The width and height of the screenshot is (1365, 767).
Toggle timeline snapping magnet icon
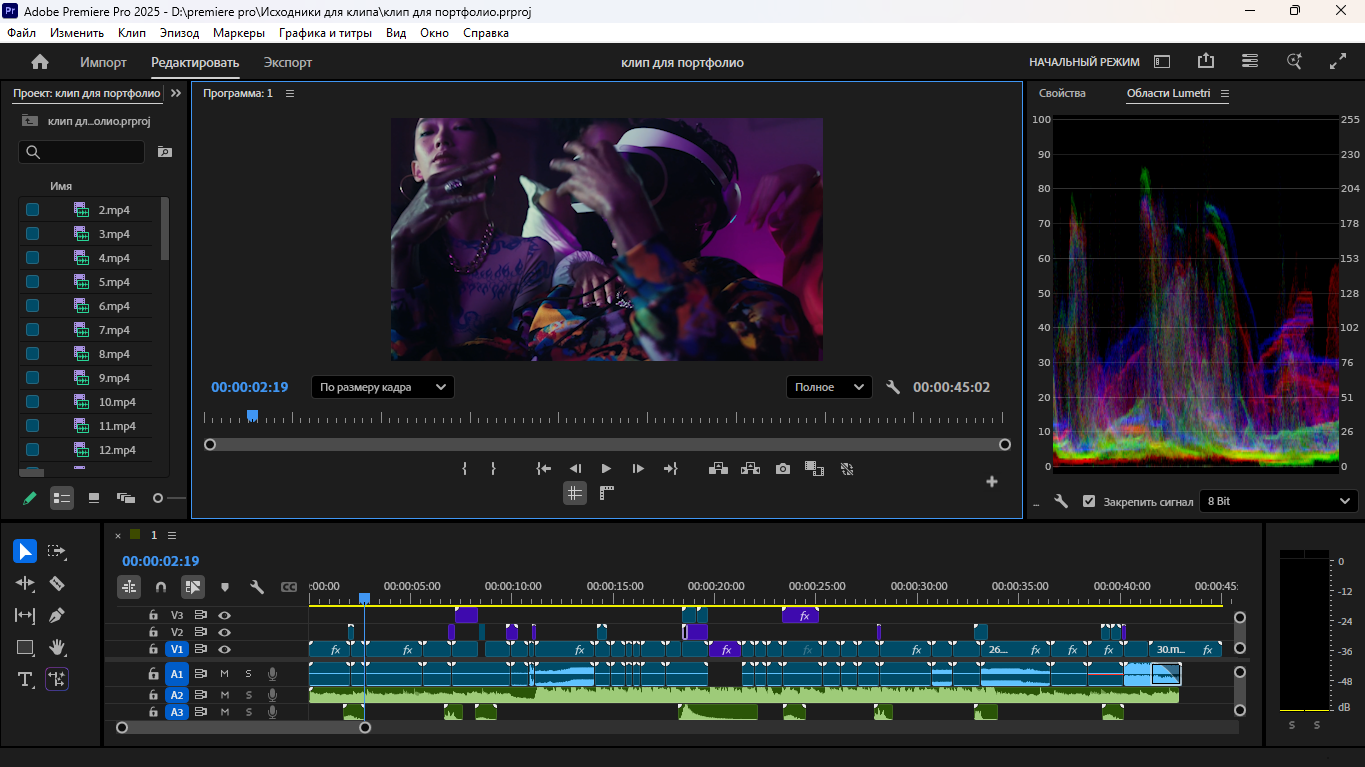161,587
